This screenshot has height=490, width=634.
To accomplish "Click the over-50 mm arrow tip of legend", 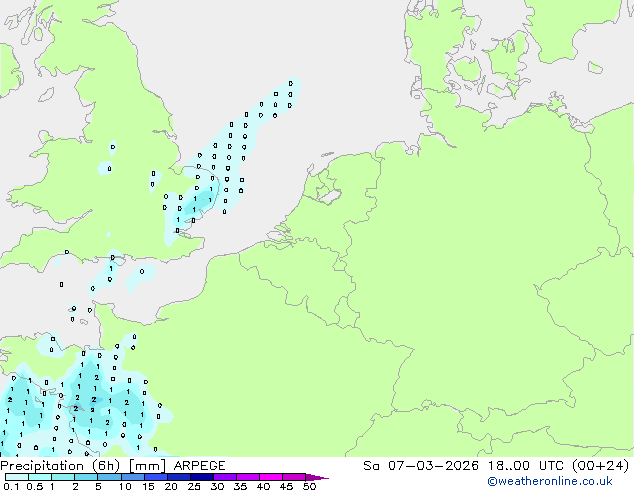I will pyautogui.click(x=317, y=477).
